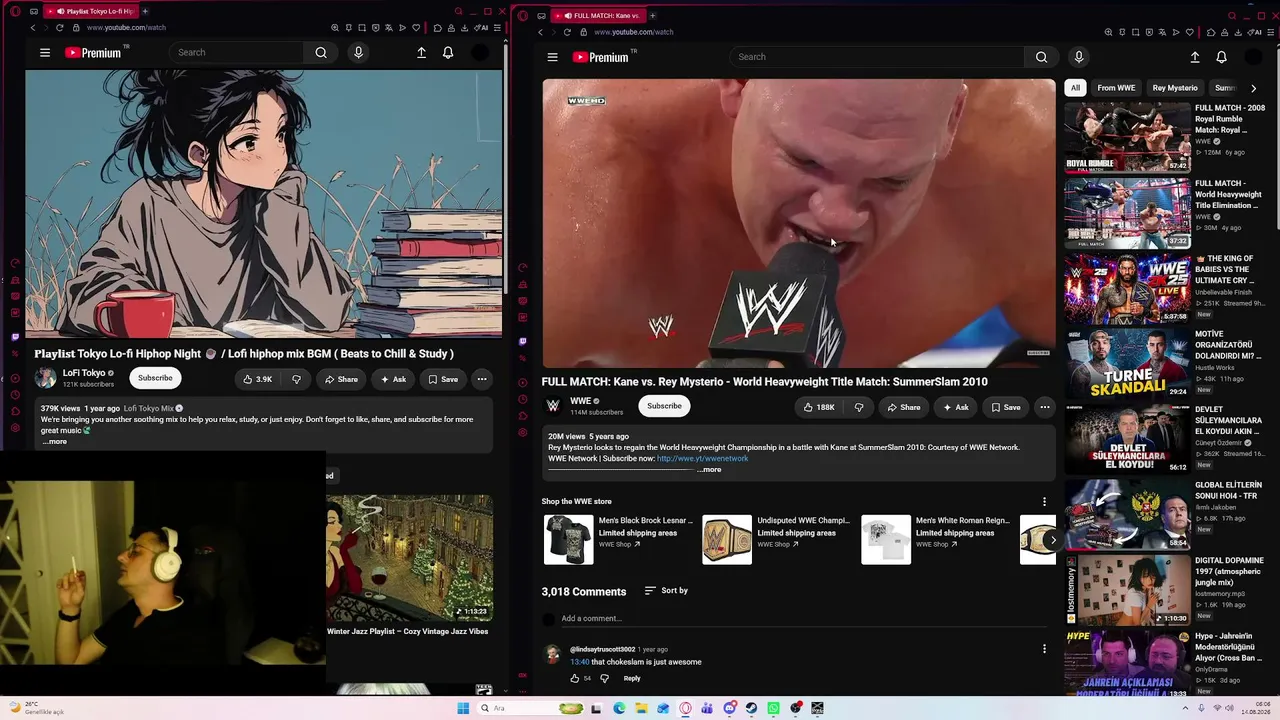This screenshot has width=1280, height=720.
Task: Subscribe to the WWE channel
Action: click(664, 406)
